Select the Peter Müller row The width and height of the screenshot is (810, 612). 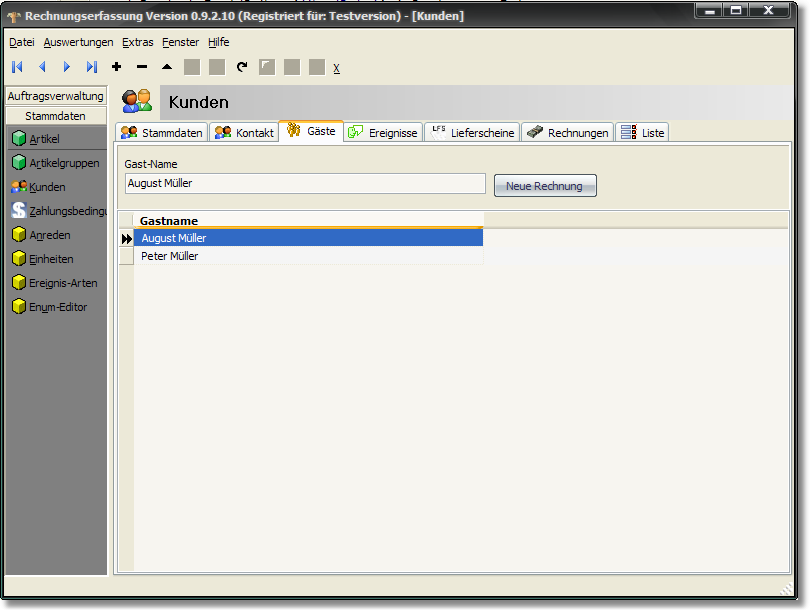tap(308, 256)
